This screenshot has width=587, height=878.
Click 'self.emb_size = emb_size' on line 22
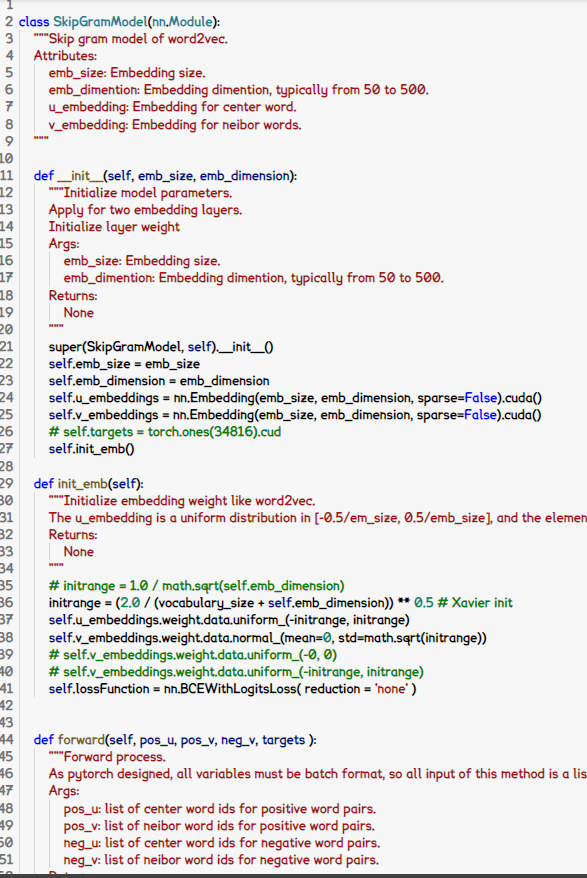(x=124, y=363)
